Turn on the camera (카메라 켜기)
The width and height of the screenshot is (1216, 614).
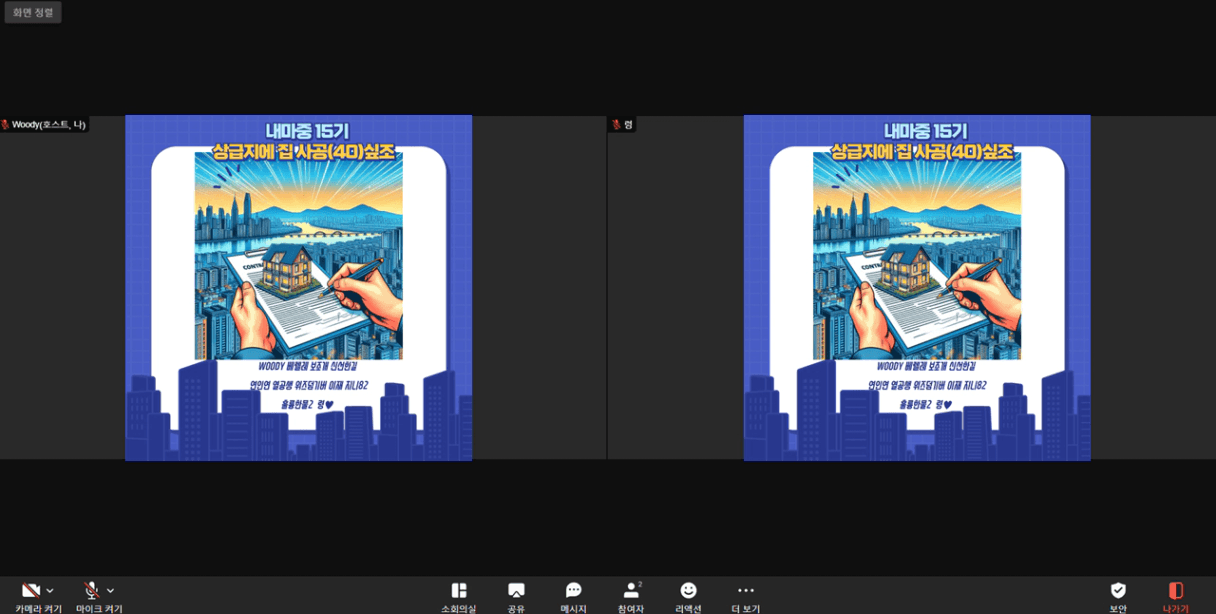tap(31, 591)
